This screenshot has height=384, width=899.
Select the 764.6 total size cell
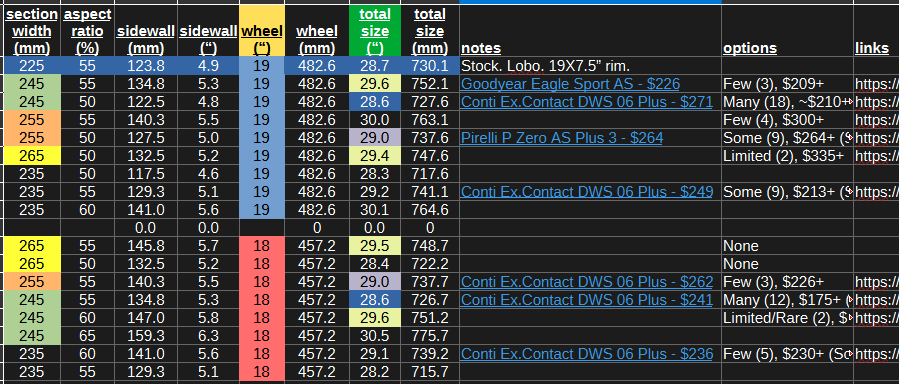click(x=429, y=210)
